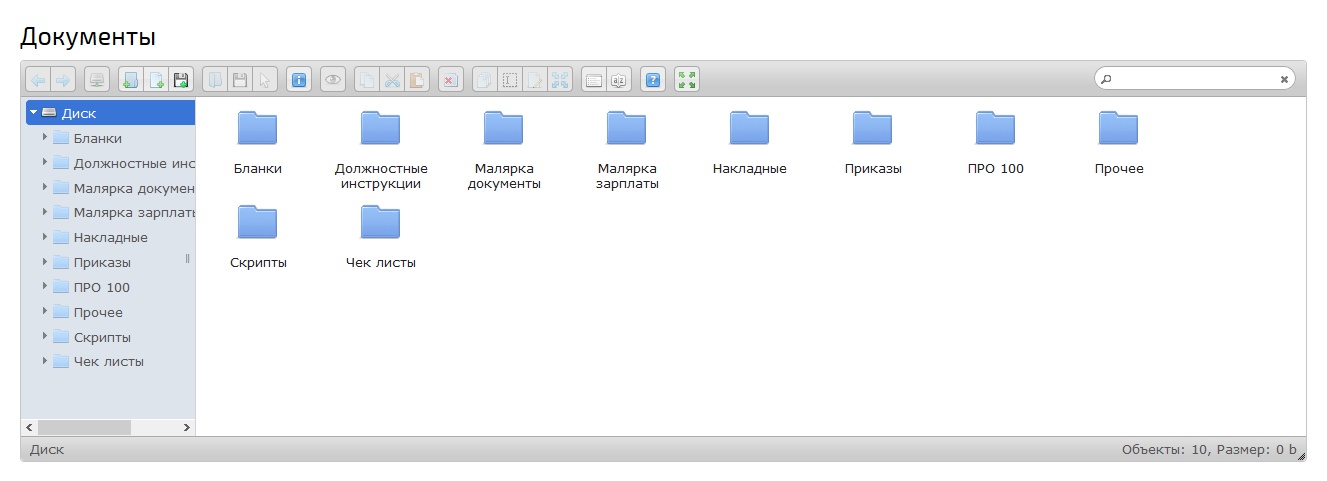Expand the Малярка документы tree arrow
Screen dimensions: 1327x481
pyautogui.click(x=45, y=187)
